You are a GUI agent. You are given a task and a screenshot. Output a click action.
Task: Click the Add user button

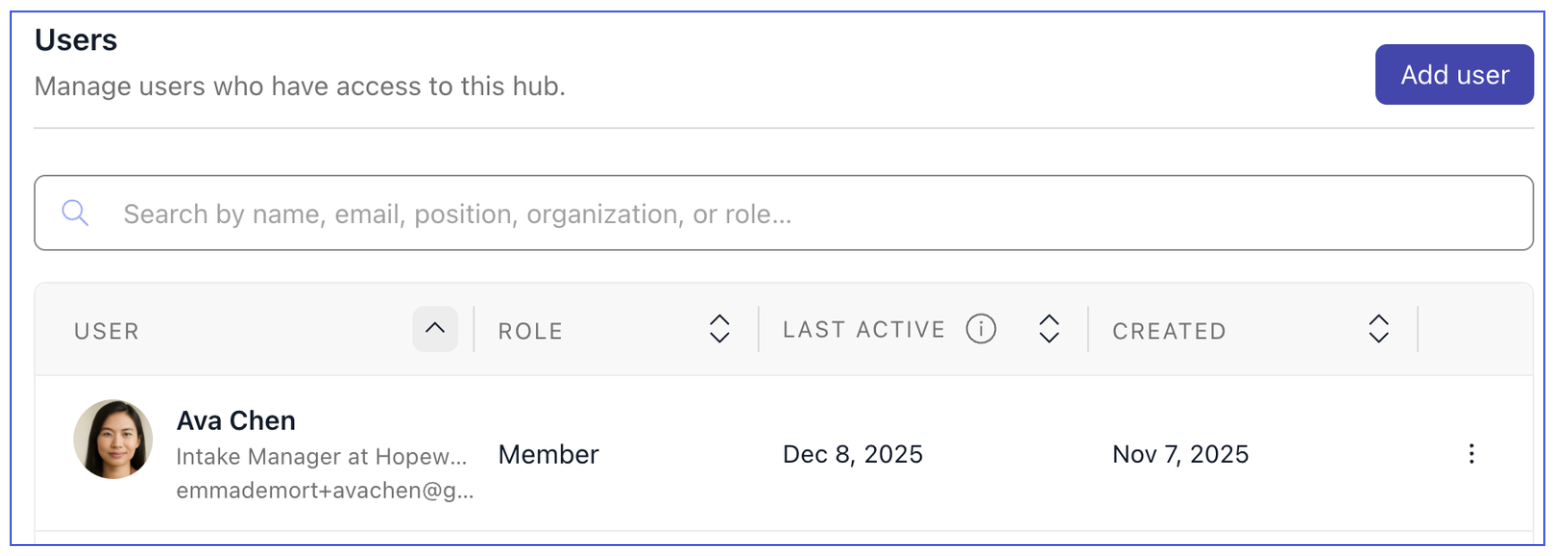point(1454,75)
